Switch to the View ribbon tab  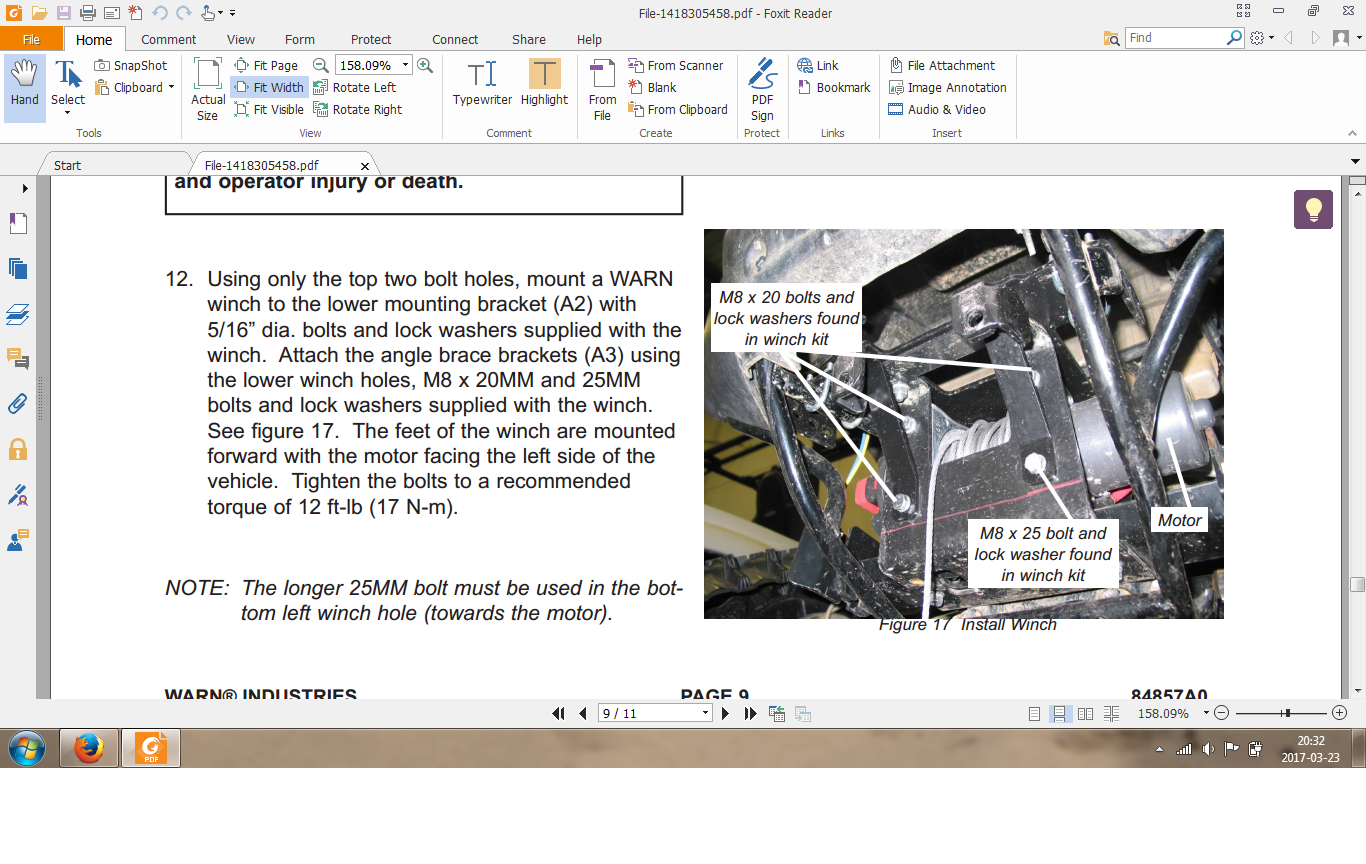241,39
